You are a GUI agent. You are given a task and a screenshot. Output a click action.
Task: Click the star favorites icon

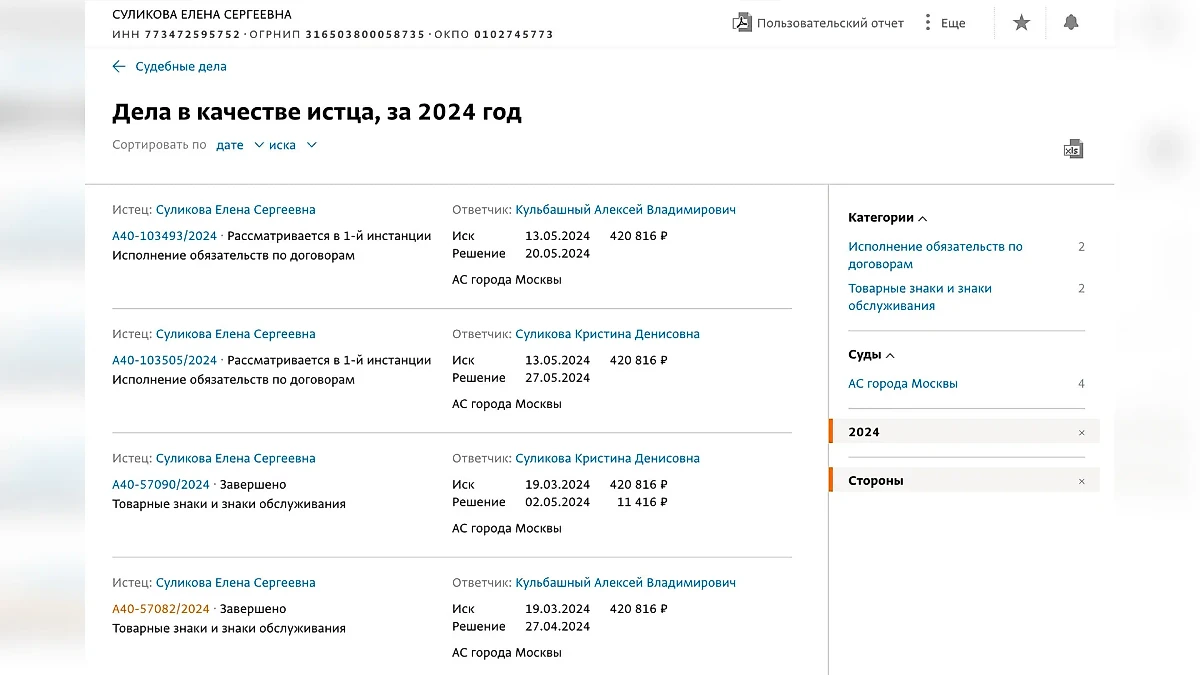pyautogui.click(x=1021, y=22)
